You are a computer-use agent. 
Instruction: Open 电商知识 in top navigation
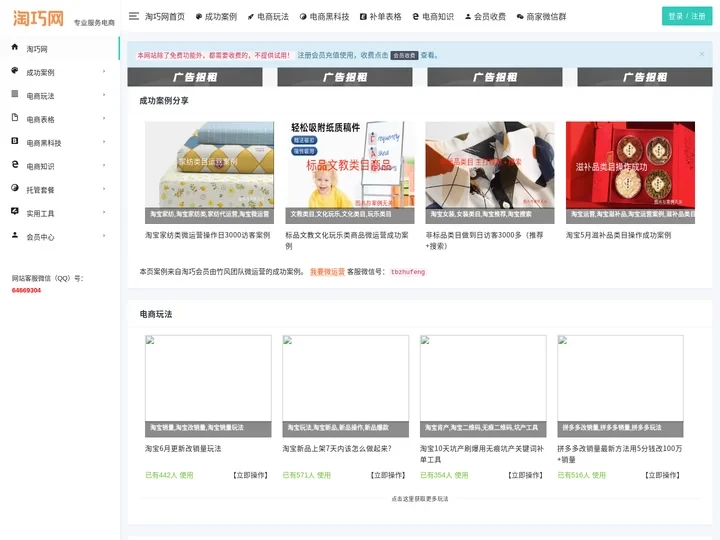(438, 17)
